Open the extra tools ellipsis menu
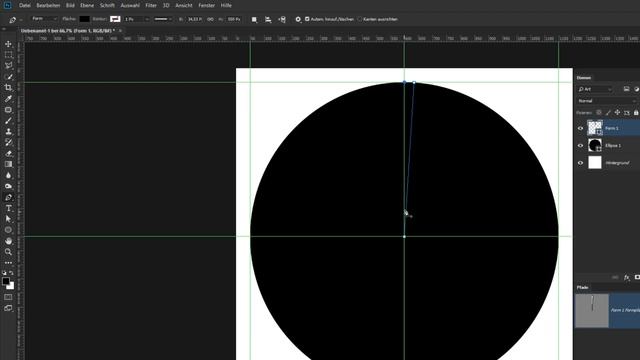Screen dimensions: 640x360 click(x=8, y=263)
